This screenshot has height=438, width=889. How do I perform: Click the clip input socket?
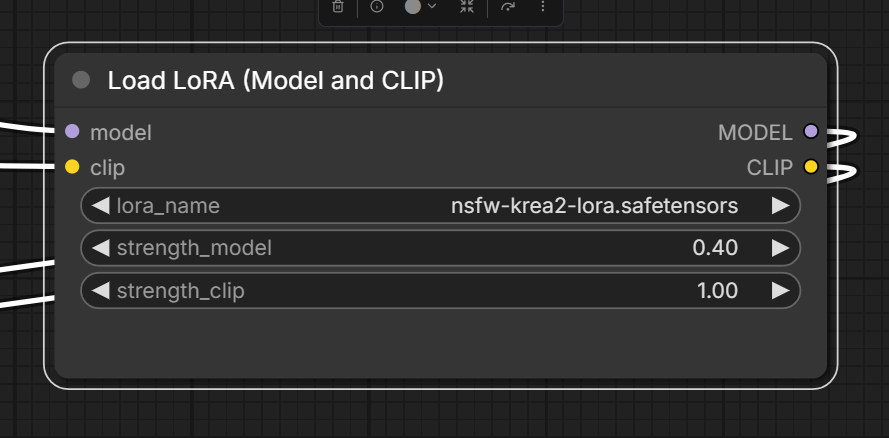click(x=72, y=167)
